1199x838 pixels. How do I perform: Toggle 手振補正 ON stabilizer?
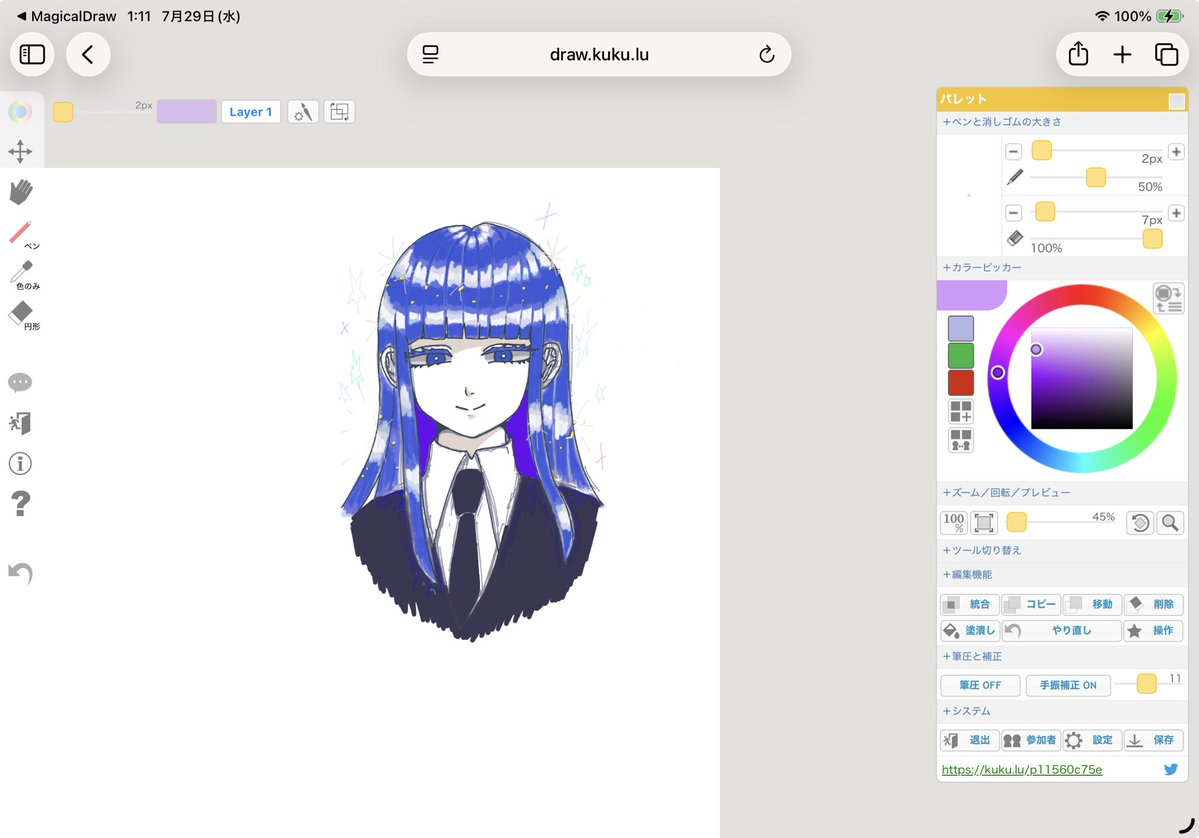[1067, 685]
